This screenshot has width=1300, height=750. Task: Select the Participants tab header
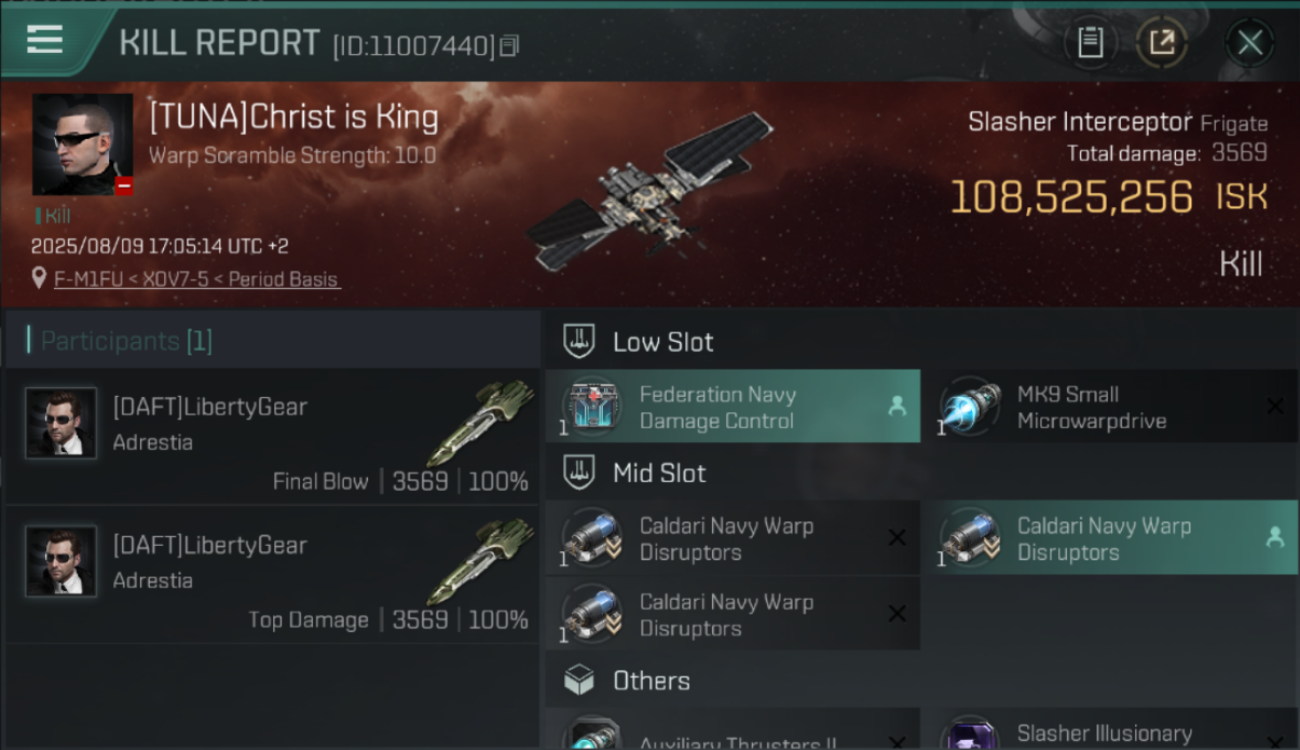click(120, 341)
